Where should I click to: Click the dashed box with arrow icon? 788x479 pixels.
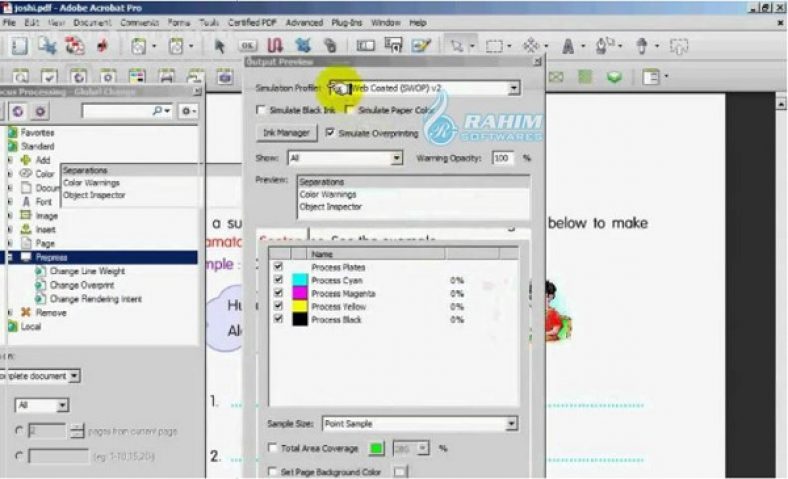pos(678,46)
